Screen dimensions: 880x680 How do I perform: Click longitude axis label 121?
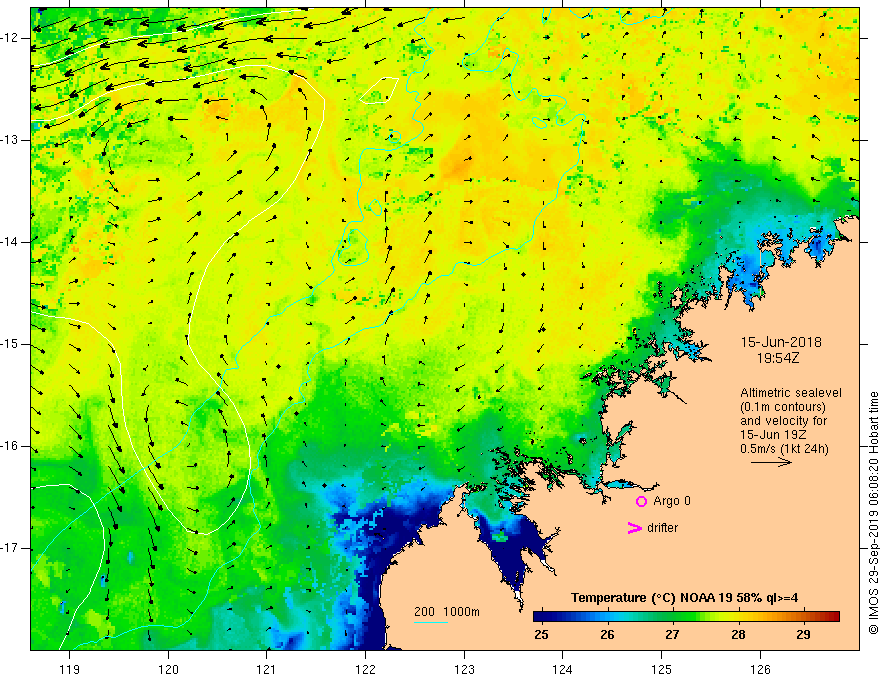[x=267, y=669]
